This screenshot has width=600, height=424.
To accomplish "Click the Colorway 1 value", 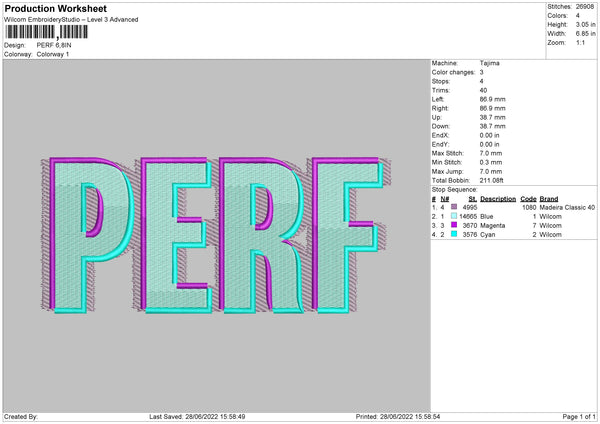I will pyautogui.click(x=57, y=54).
